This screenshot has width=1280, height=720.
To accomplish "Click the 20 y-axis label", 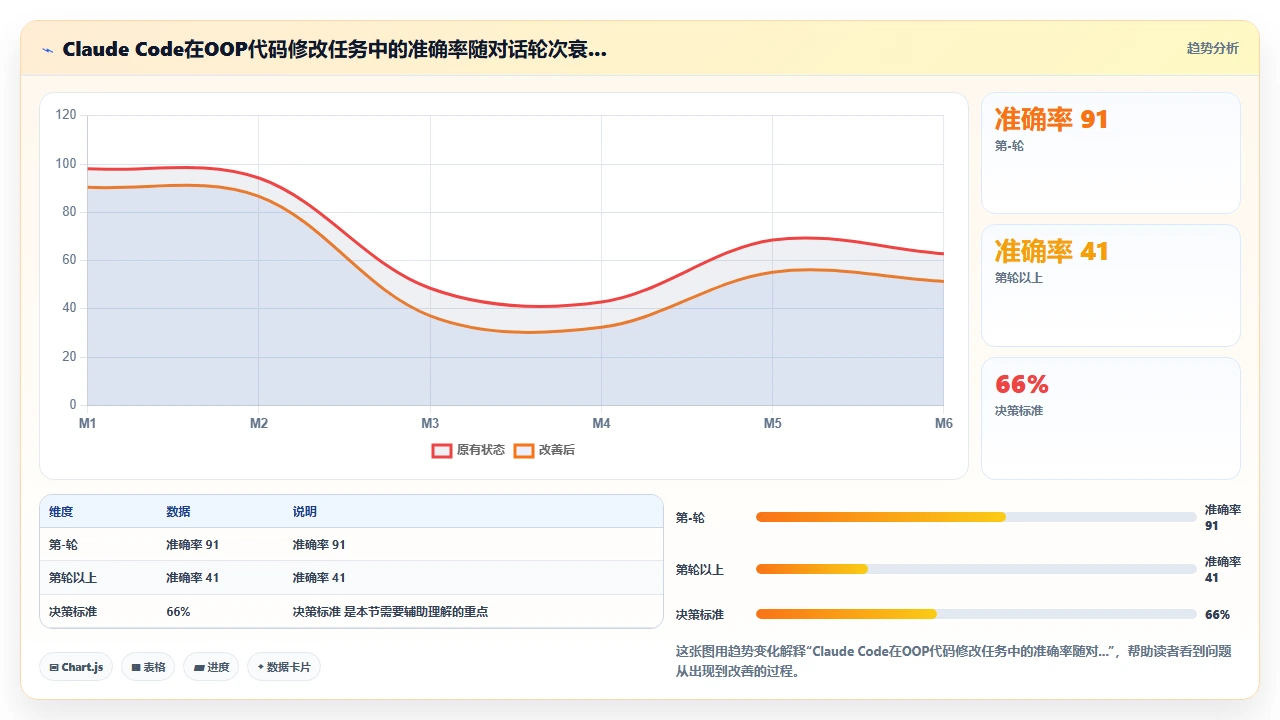I will tap(69, 357).
